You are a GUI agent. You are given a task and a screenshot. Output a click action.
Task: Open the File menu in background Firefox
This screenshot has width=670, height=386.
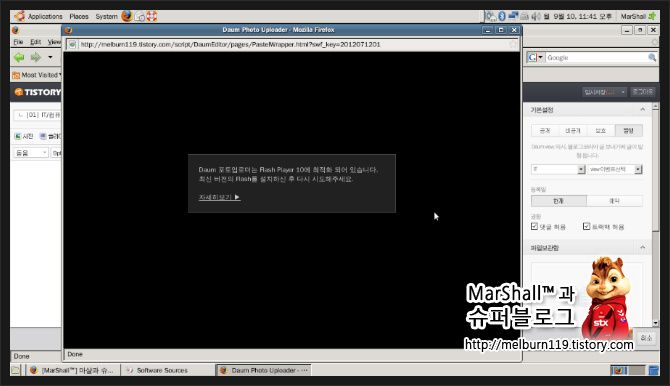[x=18, y=42]
